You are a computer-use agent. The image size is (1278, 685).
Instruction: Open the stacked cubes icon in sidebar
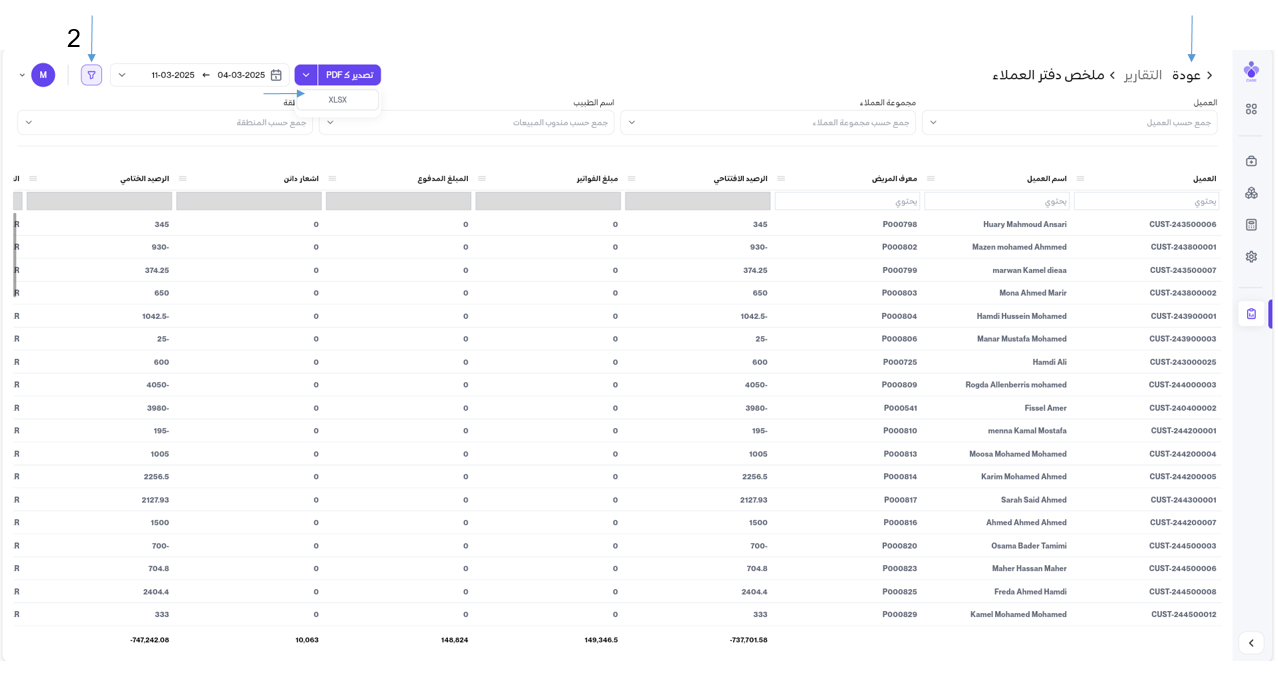(x=1251, y=193)
